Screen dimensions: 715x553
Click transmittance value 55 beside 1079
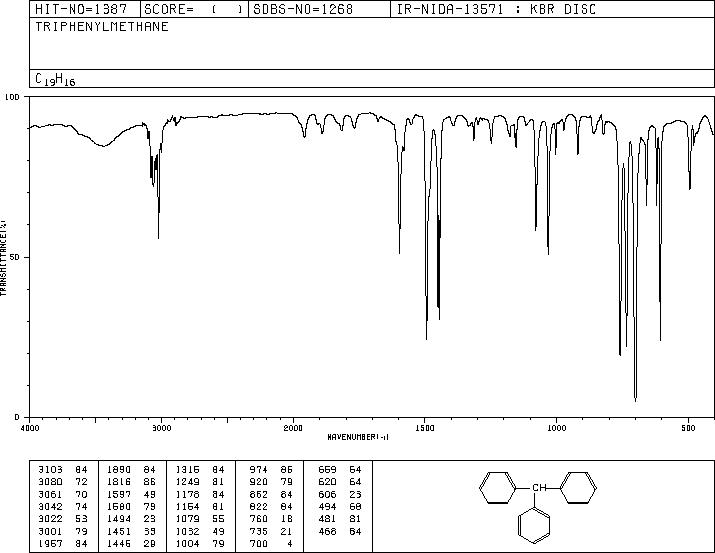(x=218, y=519)
